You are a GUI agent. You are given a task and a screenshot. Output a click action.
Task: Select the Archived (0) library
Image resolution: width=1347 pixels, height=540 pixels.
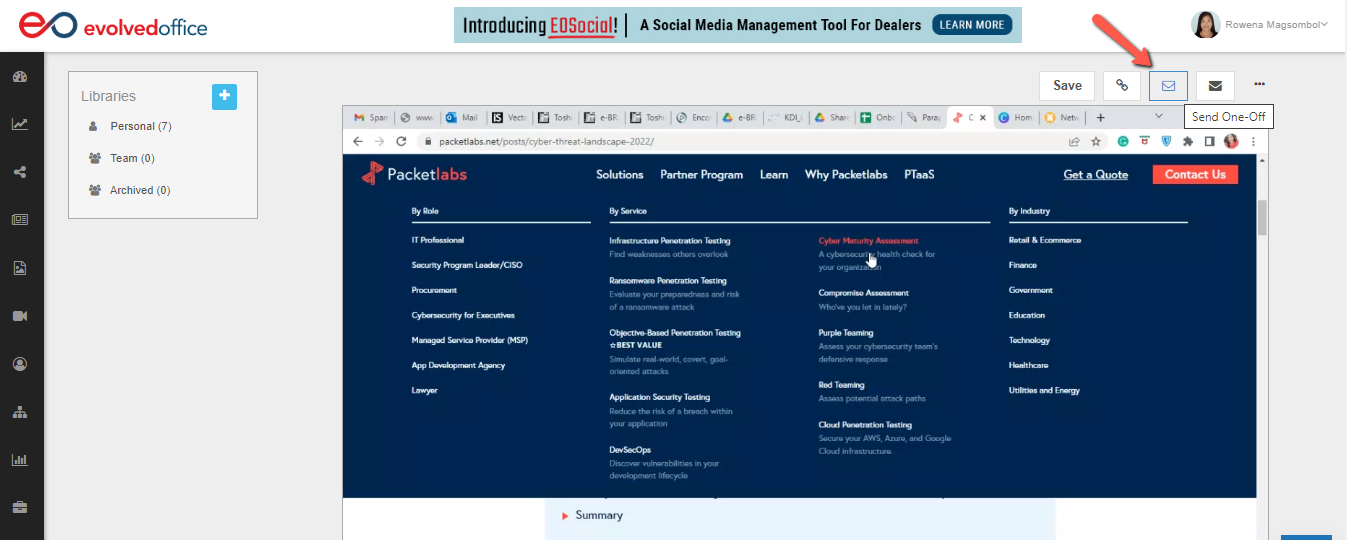(140, 190)
